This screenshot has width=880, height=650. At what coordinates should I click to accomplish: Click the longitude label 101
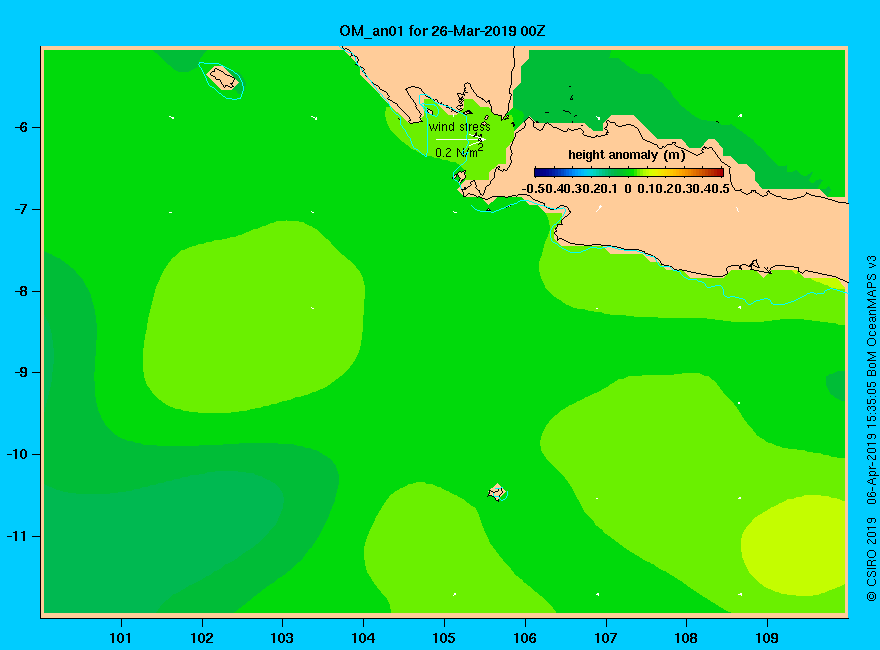(x=121, y=638)
